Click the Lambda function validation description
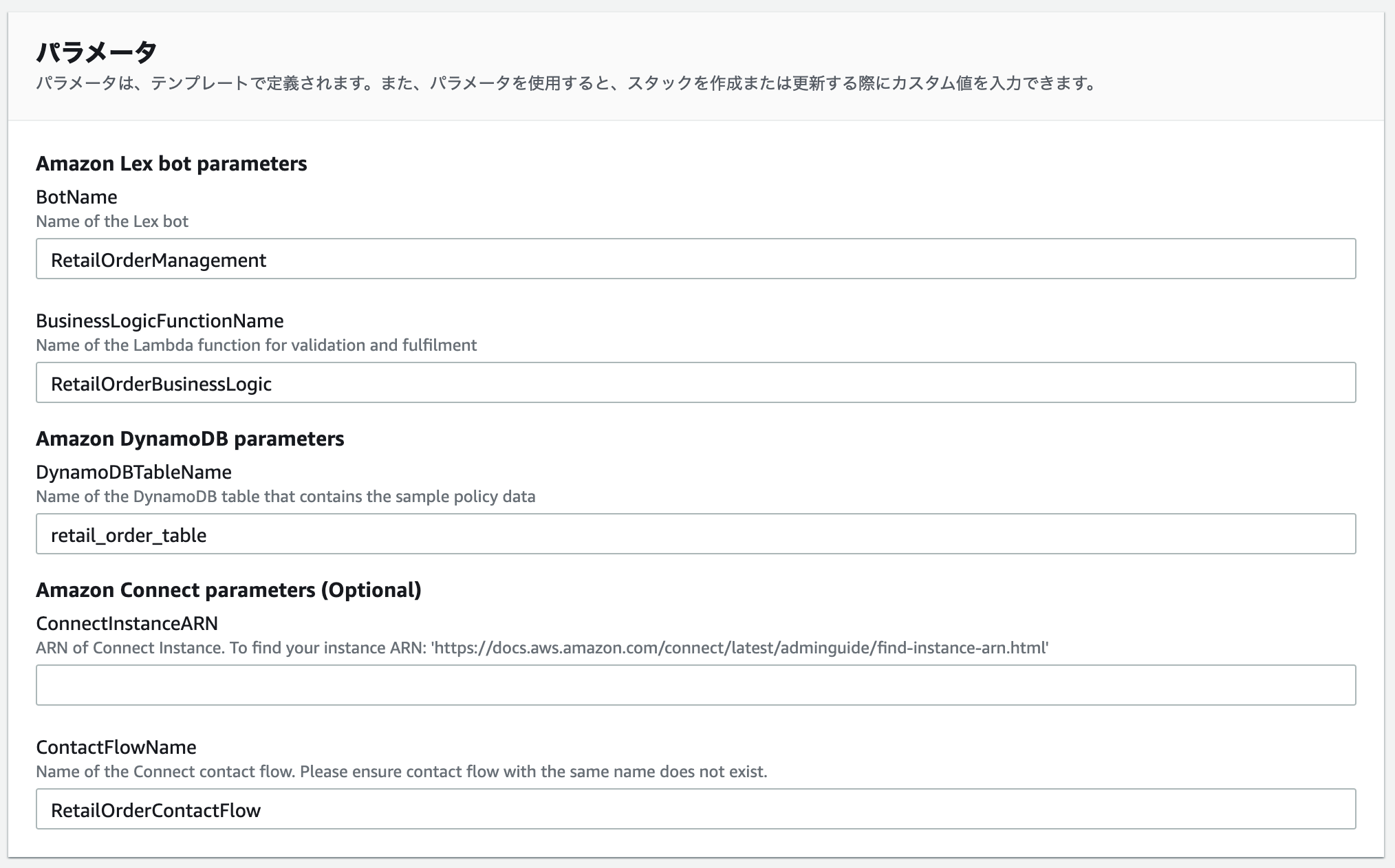 256,345
